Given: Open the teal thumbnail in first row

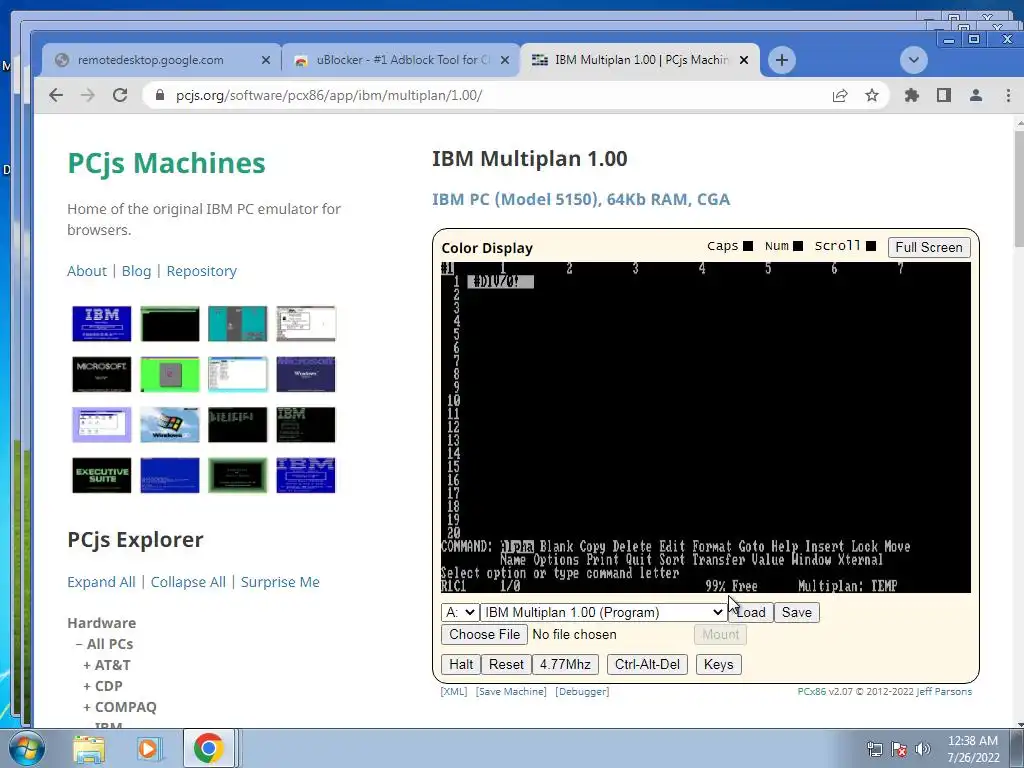Looking at the screenshot, I should (238, 323).
